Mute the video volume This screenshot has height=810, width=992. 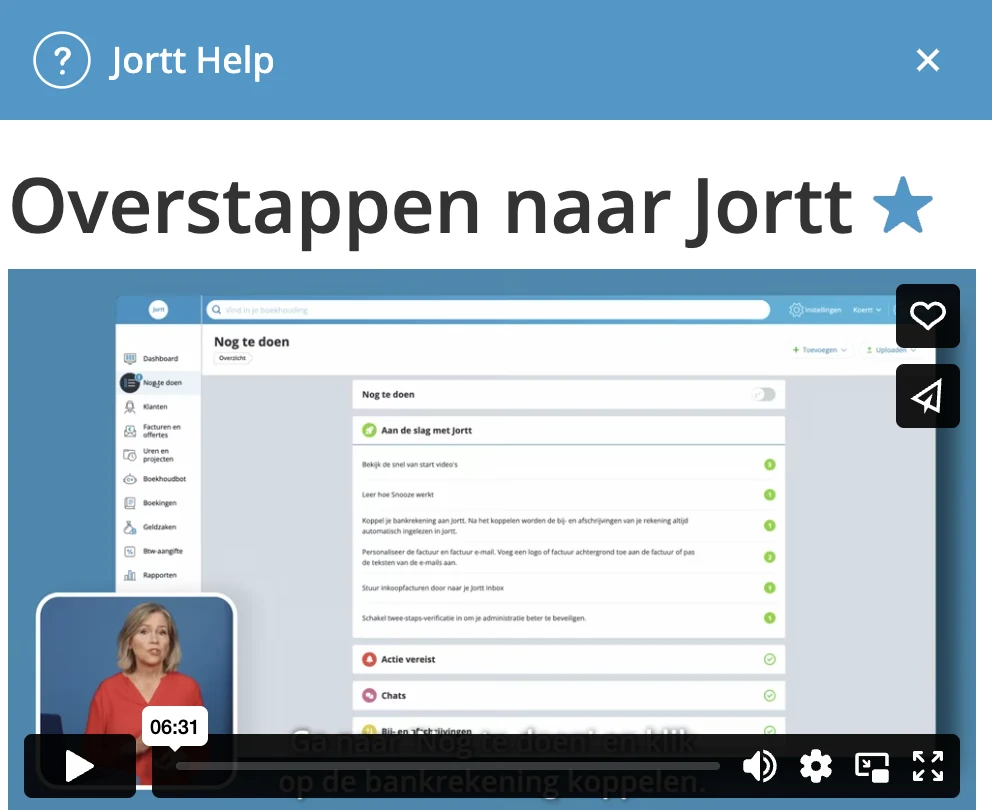pos(759,766)
